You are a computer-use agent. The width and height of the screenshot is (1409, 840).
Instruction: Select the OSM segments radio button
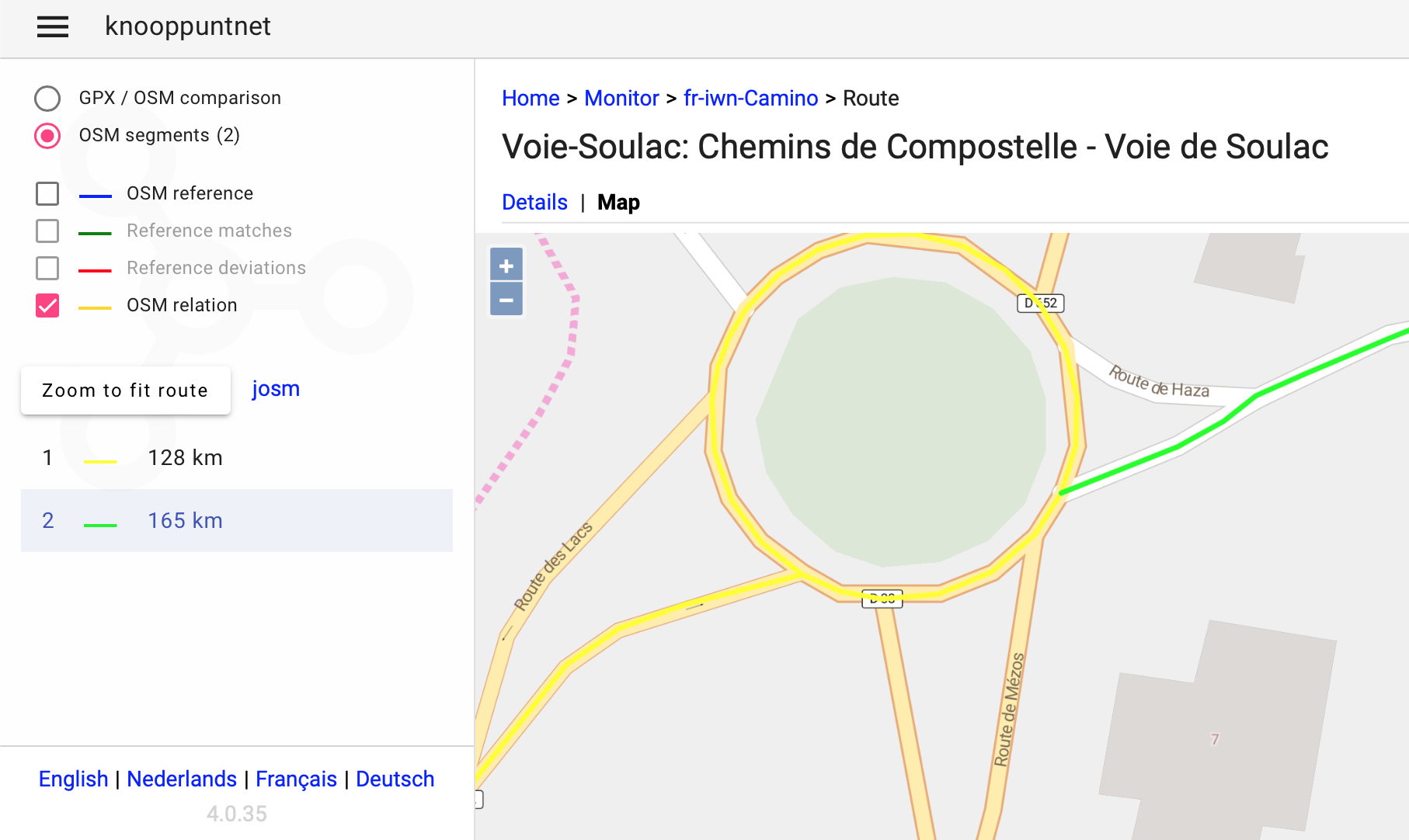click(x=47, y=135)
